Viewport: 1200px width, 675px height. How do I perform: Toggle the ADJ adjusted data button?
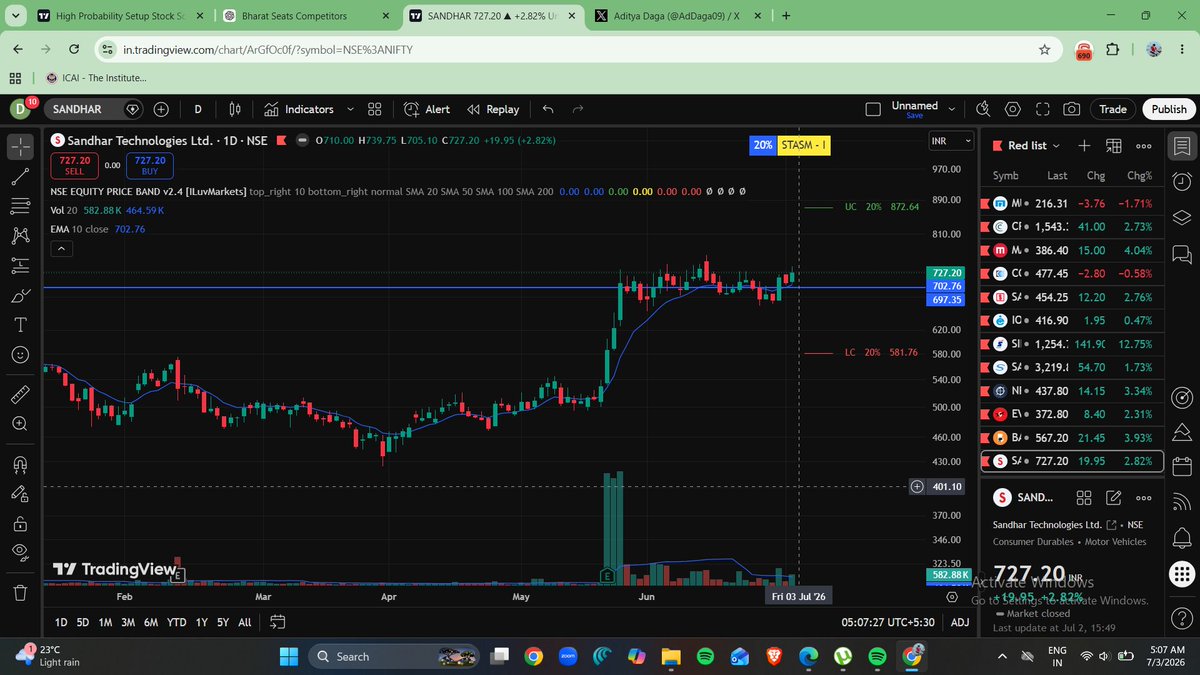(960, 622)
